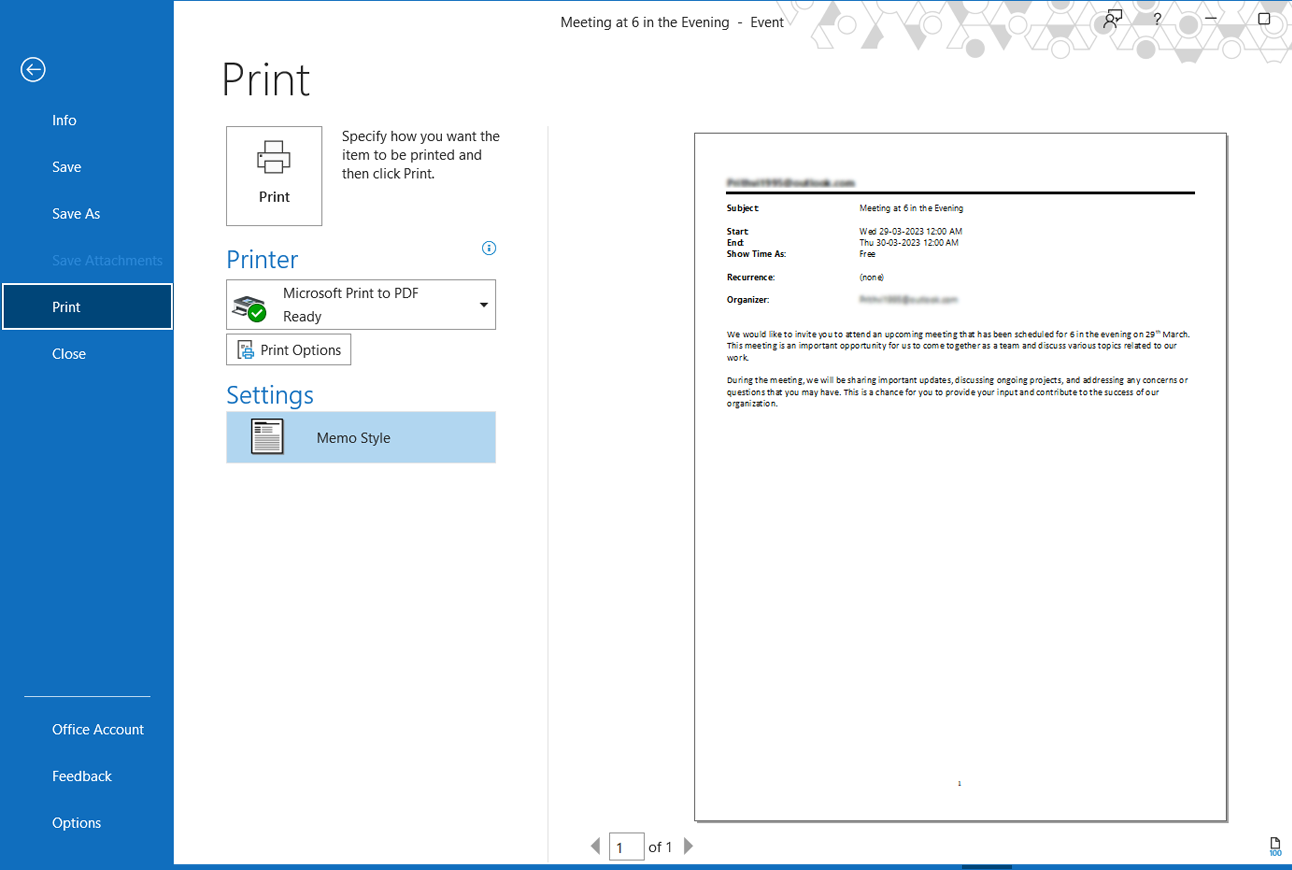Open the printer selection dropdown
Image resolution: width=1292 pixels, height=870 pixels.
481,304
